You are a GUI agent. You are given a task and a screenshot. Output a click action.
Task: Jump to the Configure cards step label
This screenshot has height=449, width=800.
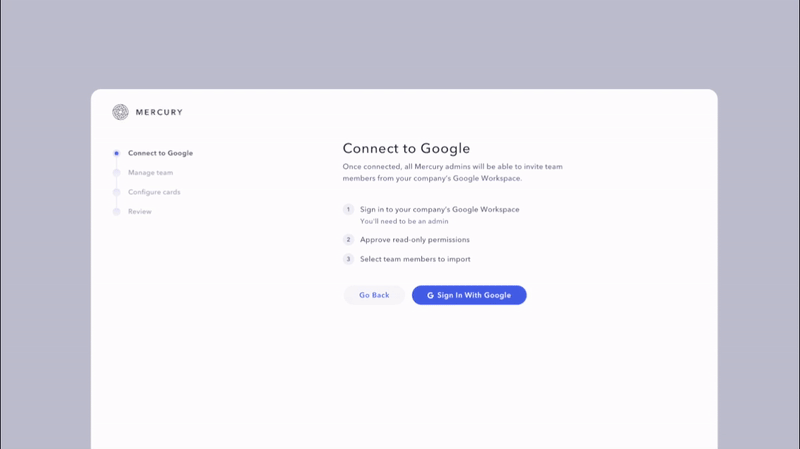coord(154,192)
